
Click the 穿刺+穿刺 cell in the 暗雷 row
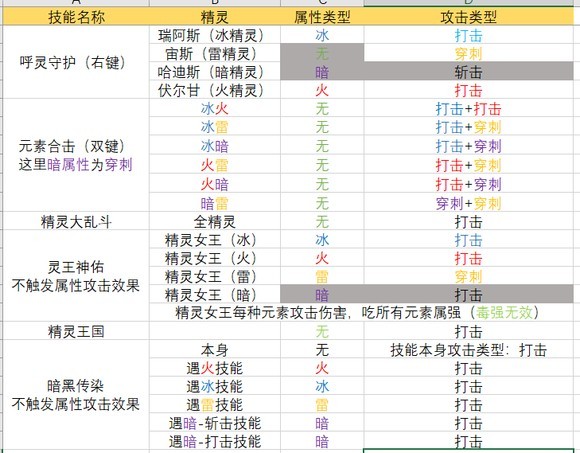click(x=468, y=203)
